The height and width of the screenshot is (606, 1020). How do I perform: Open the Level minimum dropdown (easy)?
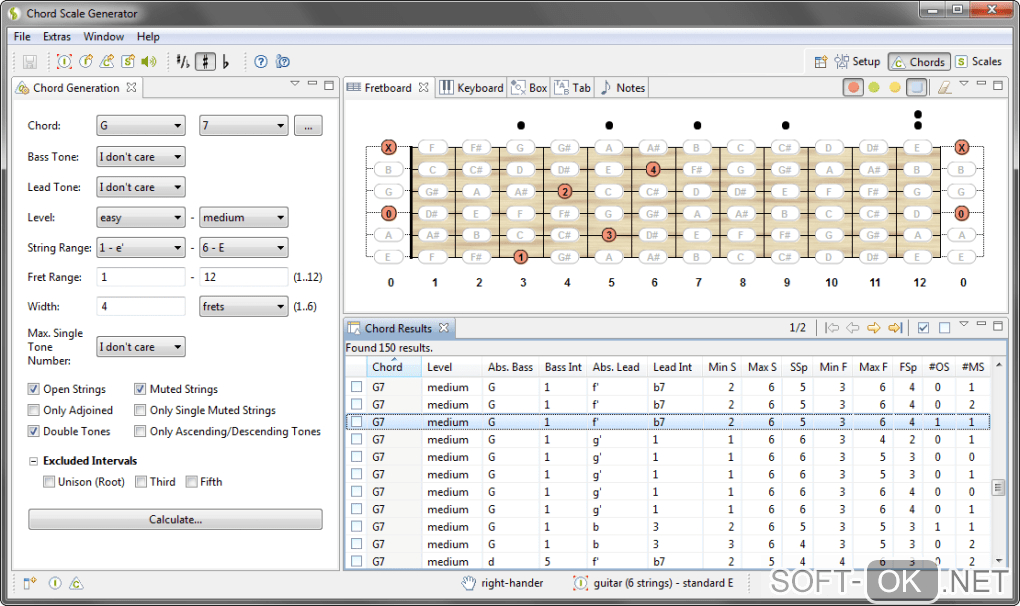141,218
